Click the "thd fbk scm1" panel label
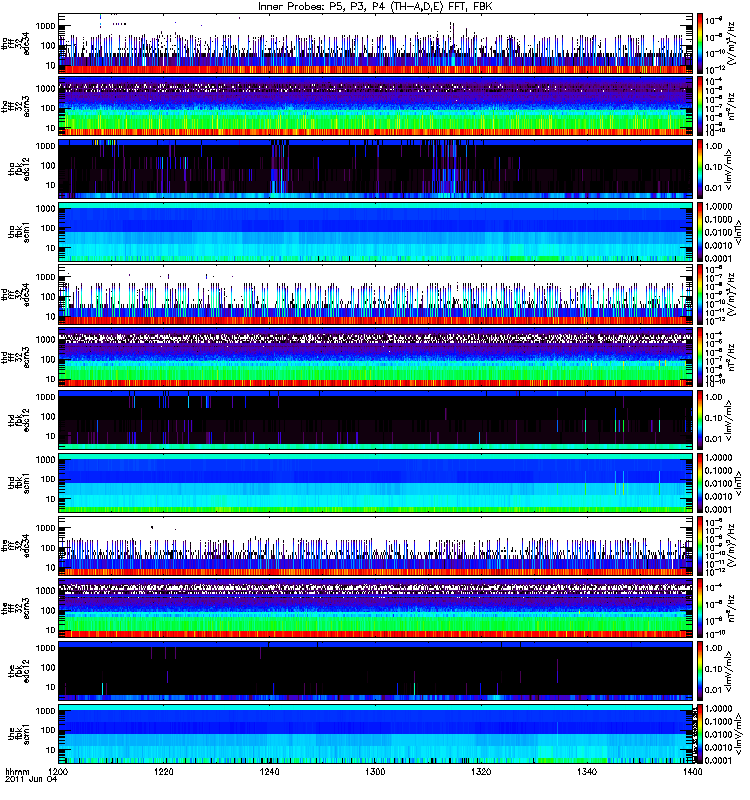750x800 pixels. [19, 483]
